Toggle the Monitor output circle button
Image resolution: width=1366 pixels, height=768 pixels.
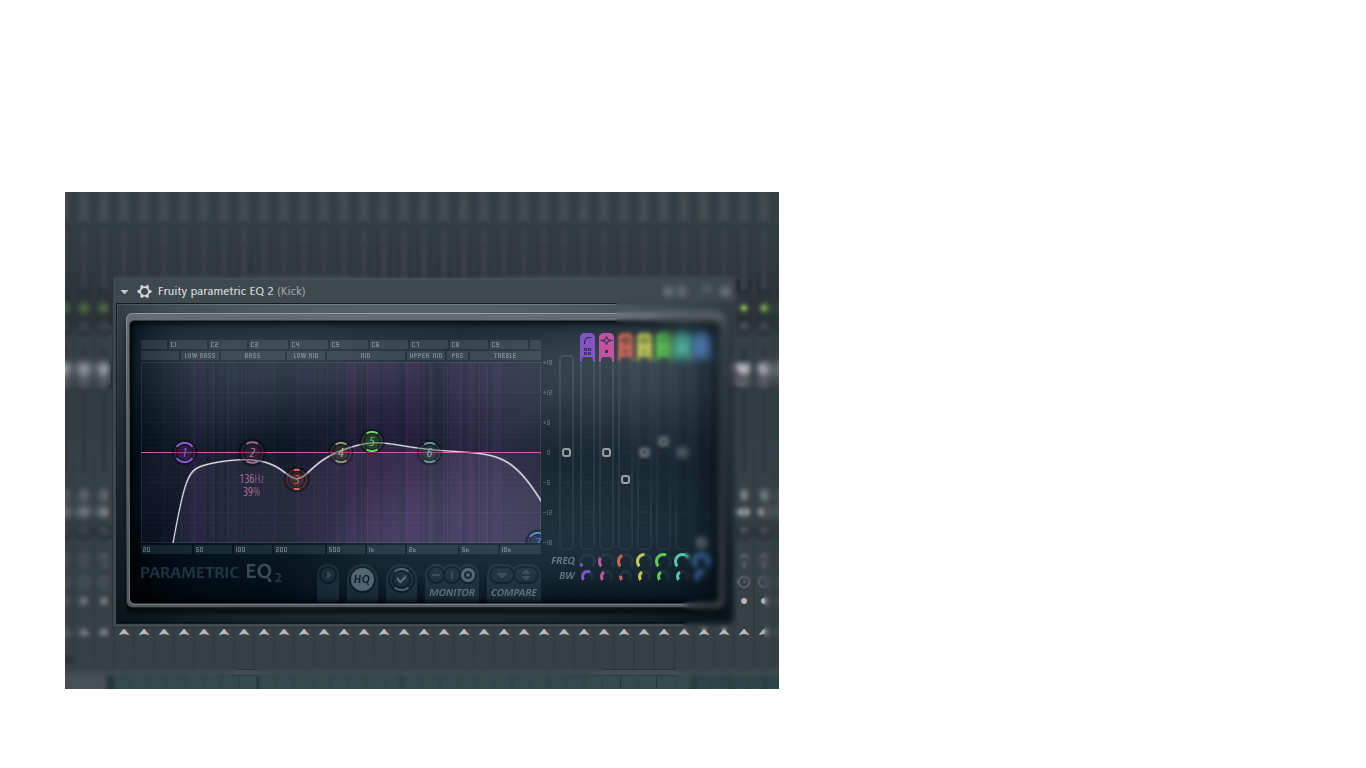click(467, 577)
